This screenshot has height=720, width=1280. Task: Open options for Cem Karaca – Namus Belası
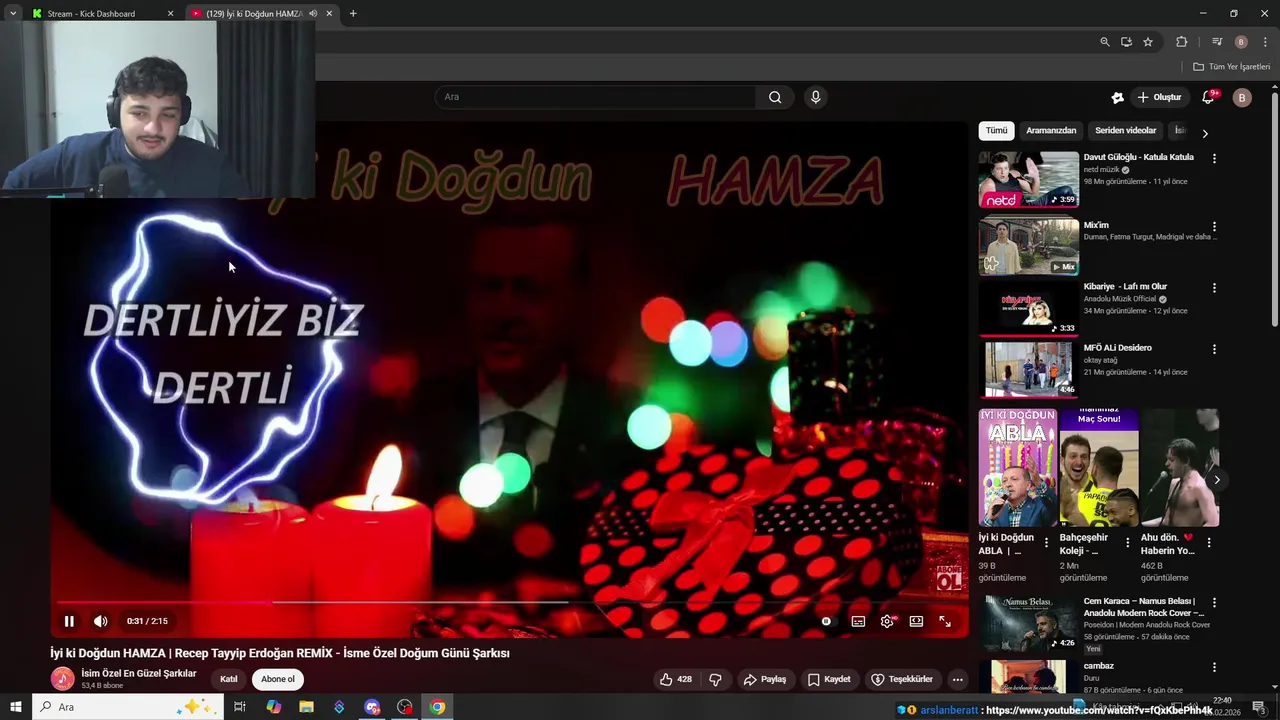tap(1214, 603)
